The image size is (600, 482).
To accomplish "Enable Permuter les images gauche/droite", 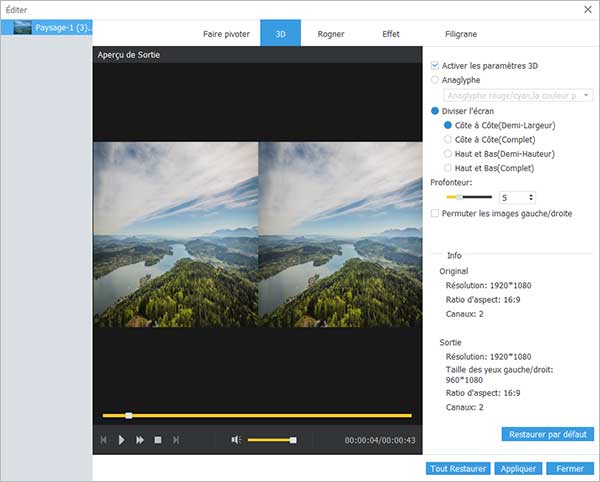I will tap(434, 213).
